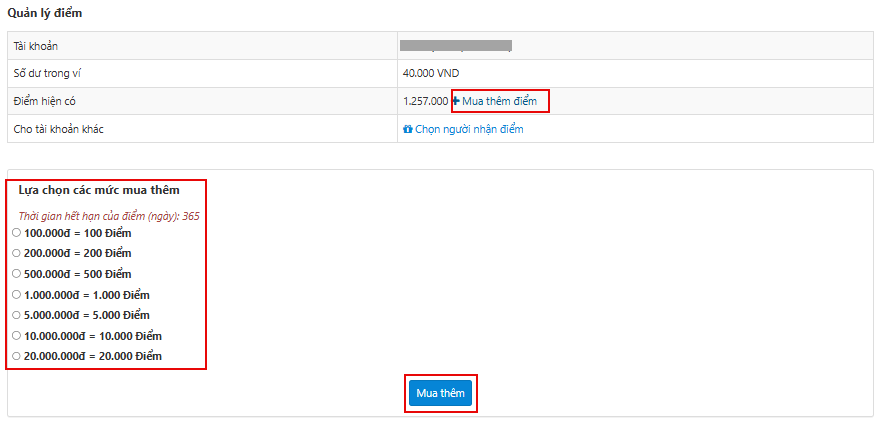Click the gift icon for choosing recipient
The image size is (878, 424).
click(408, 130)
